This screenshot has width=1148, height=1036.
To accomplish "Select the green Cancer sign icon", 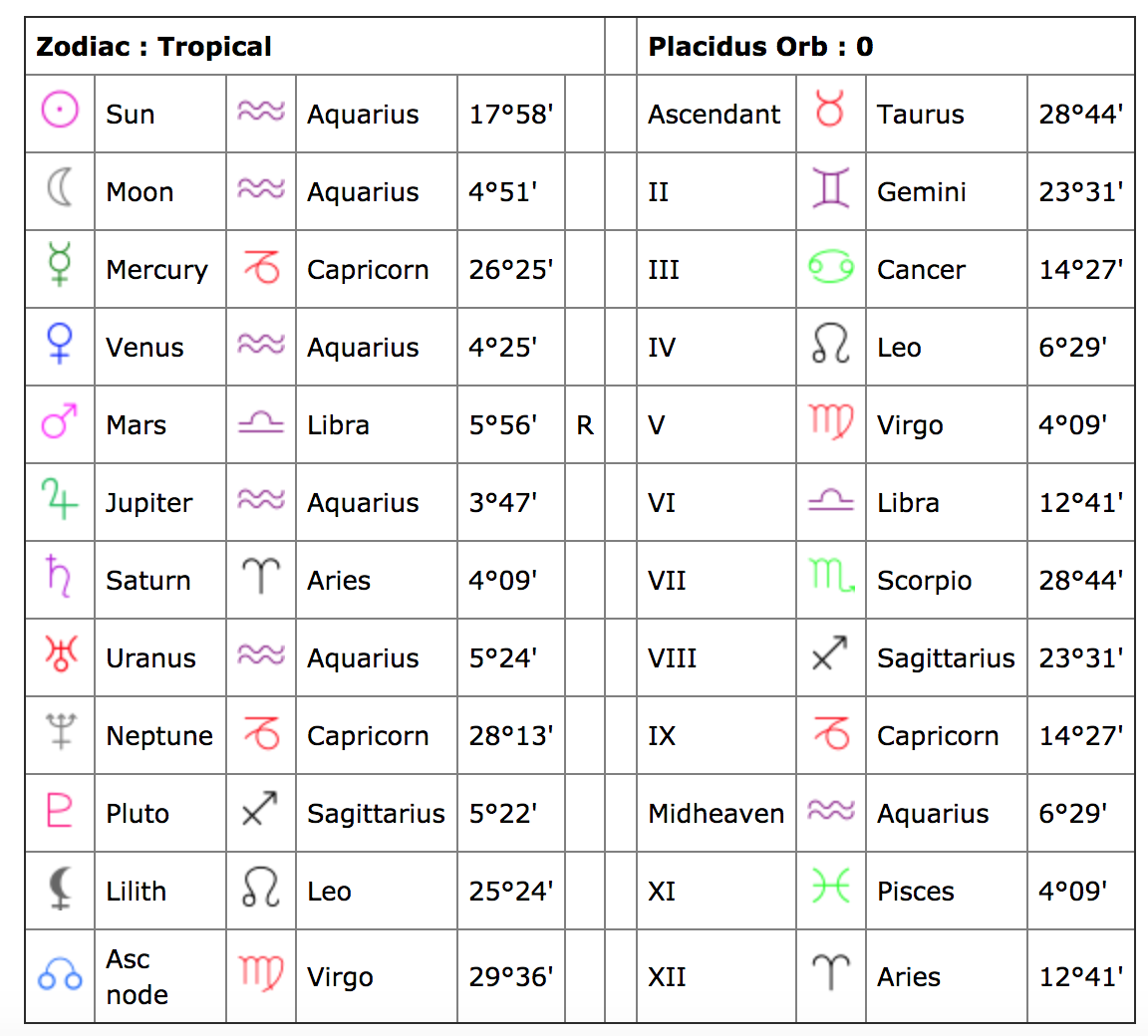I will point(830,267).
